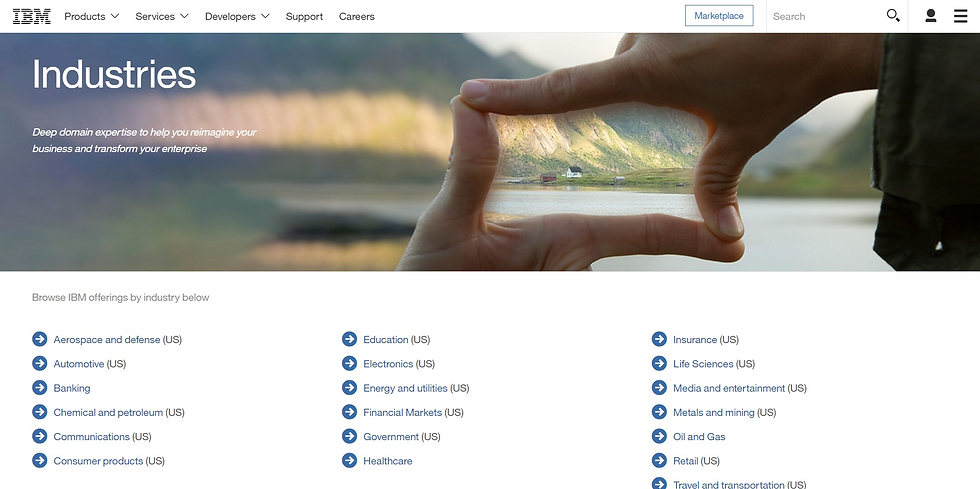Click arrow icon beside Healthcare
Screen dimensions: 980x489
pyautogui.click(x=349, y=460)
